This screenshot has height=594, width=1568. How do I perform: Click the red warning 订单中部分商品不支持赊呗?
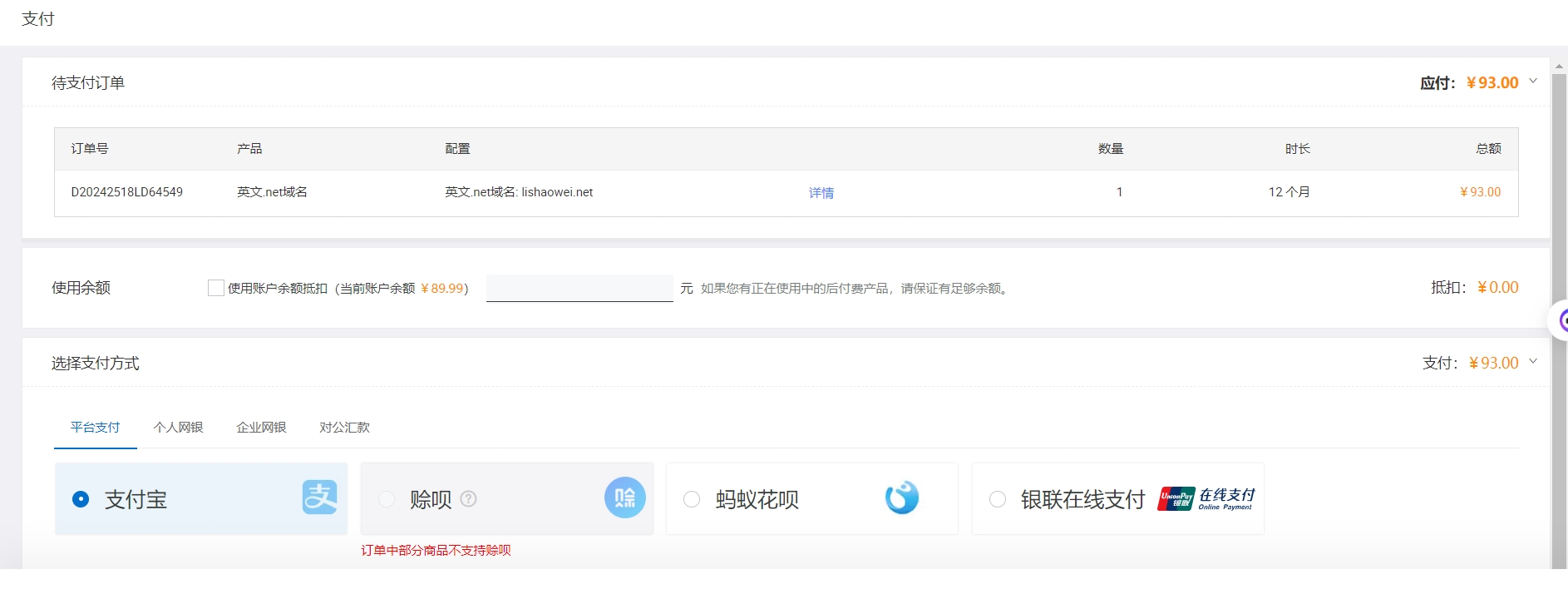point(436,550)
